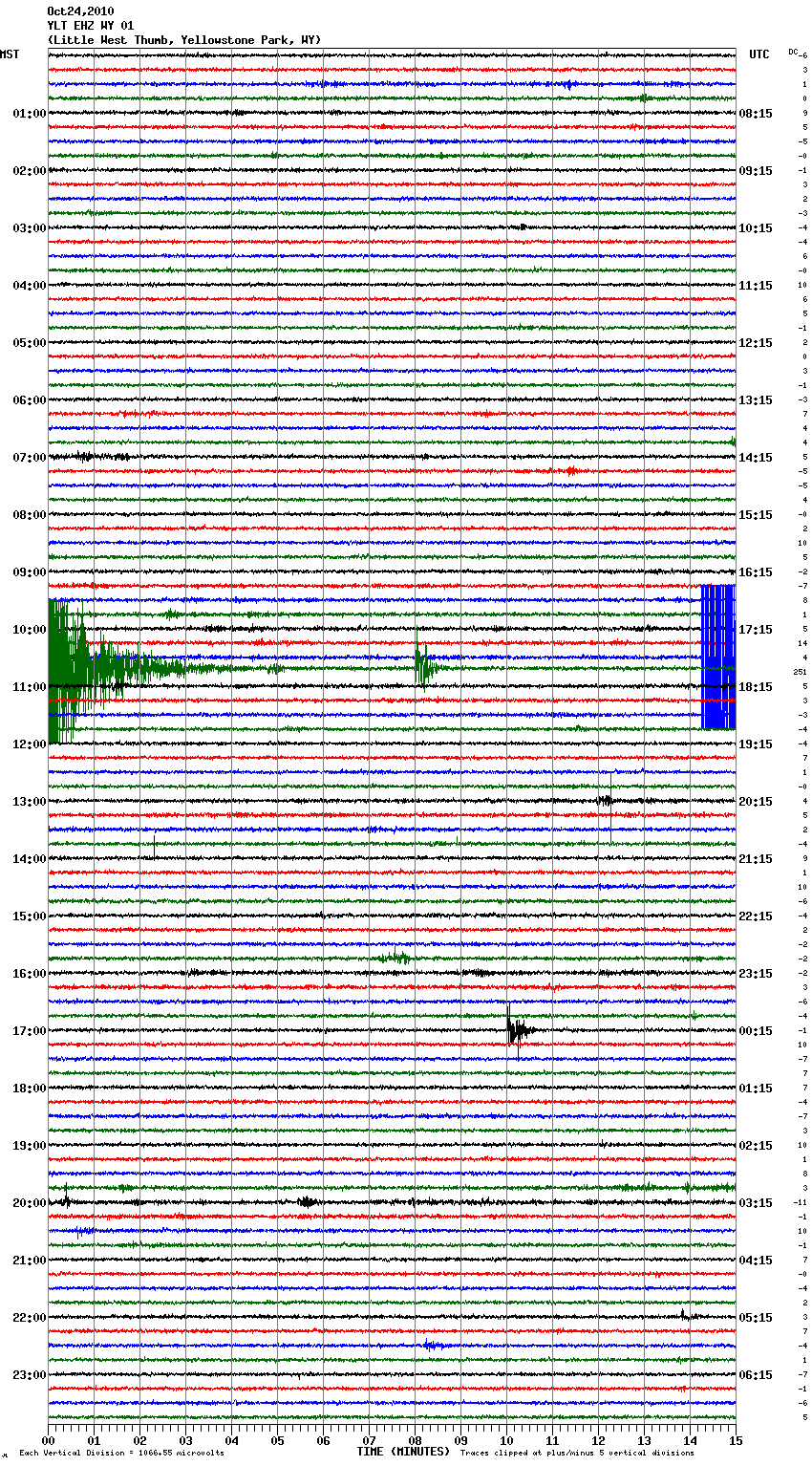Click the DC column header
The image size is (812, 1466).
[793, 52]
